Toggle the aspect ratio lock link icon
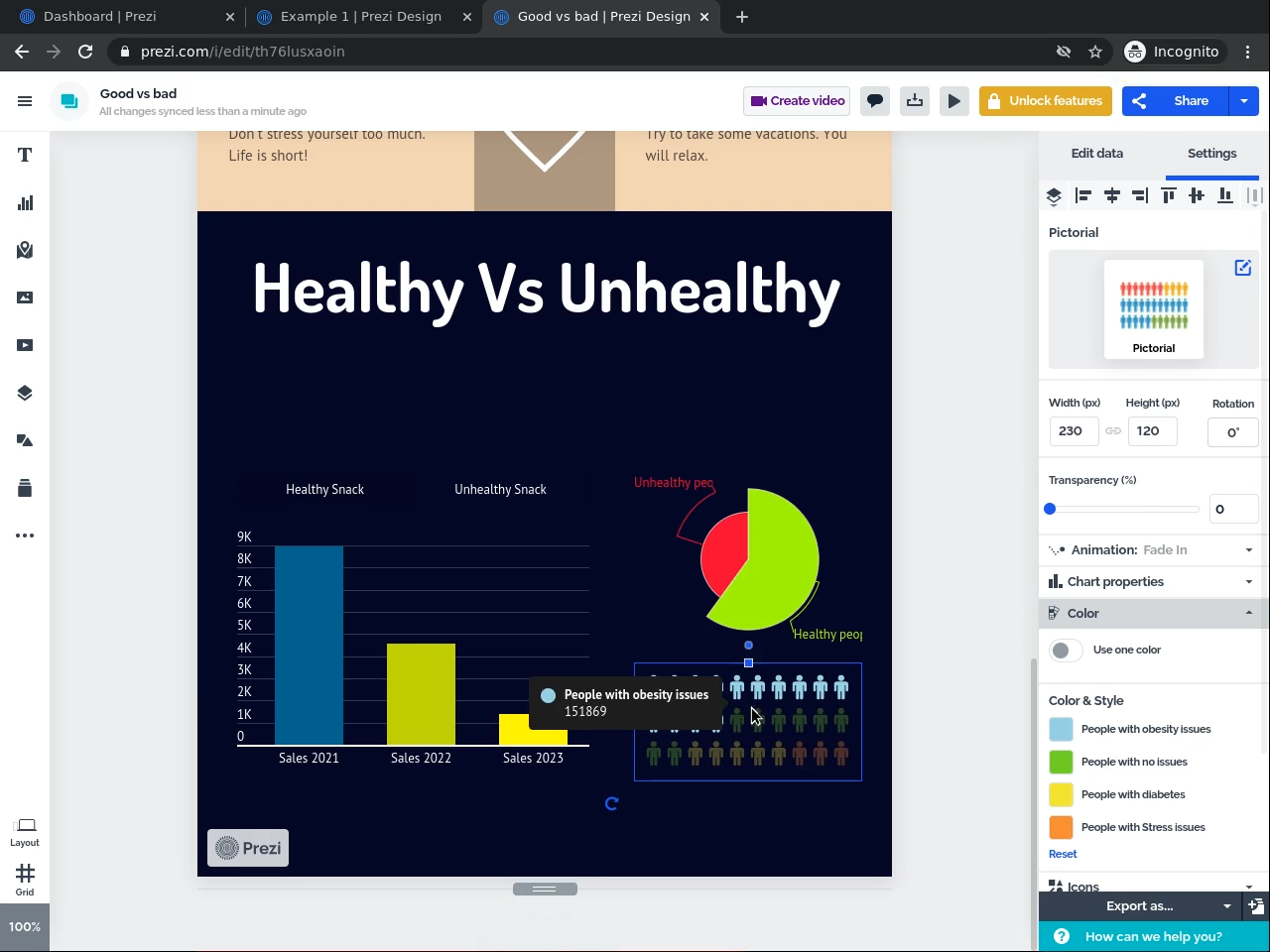1270x952 pixels. click(1113, 431)
